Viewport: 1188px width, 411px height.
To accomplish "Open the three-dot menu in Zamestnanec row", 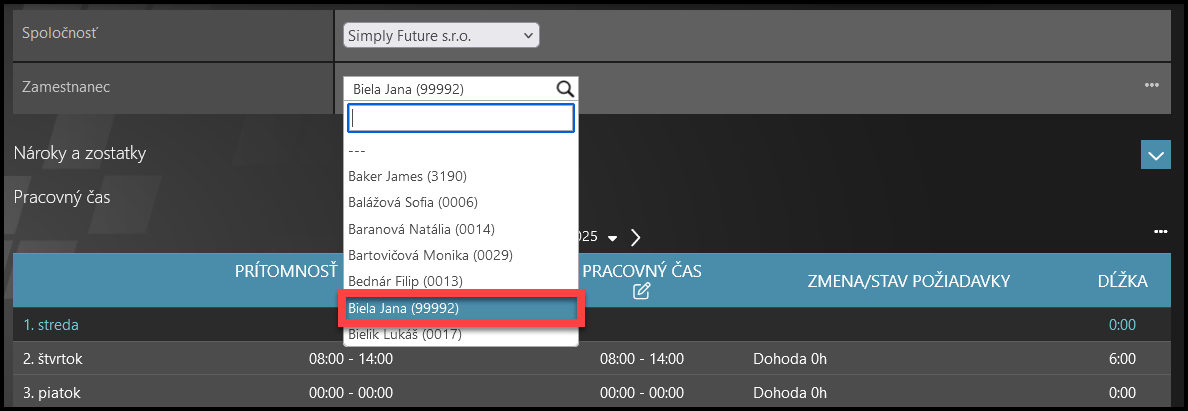I will (x=1151, y=85).
